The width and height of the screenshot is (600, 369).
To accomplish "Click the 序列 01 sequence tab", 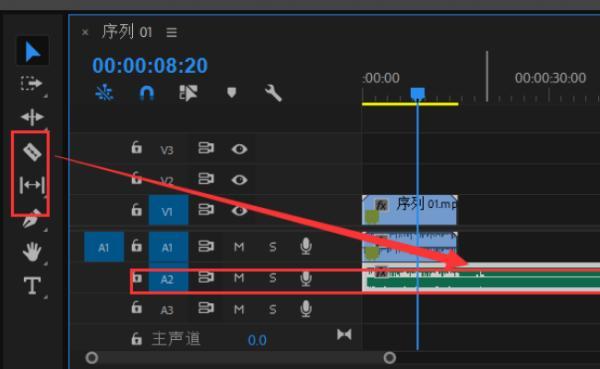I will (x=127, y=31).
